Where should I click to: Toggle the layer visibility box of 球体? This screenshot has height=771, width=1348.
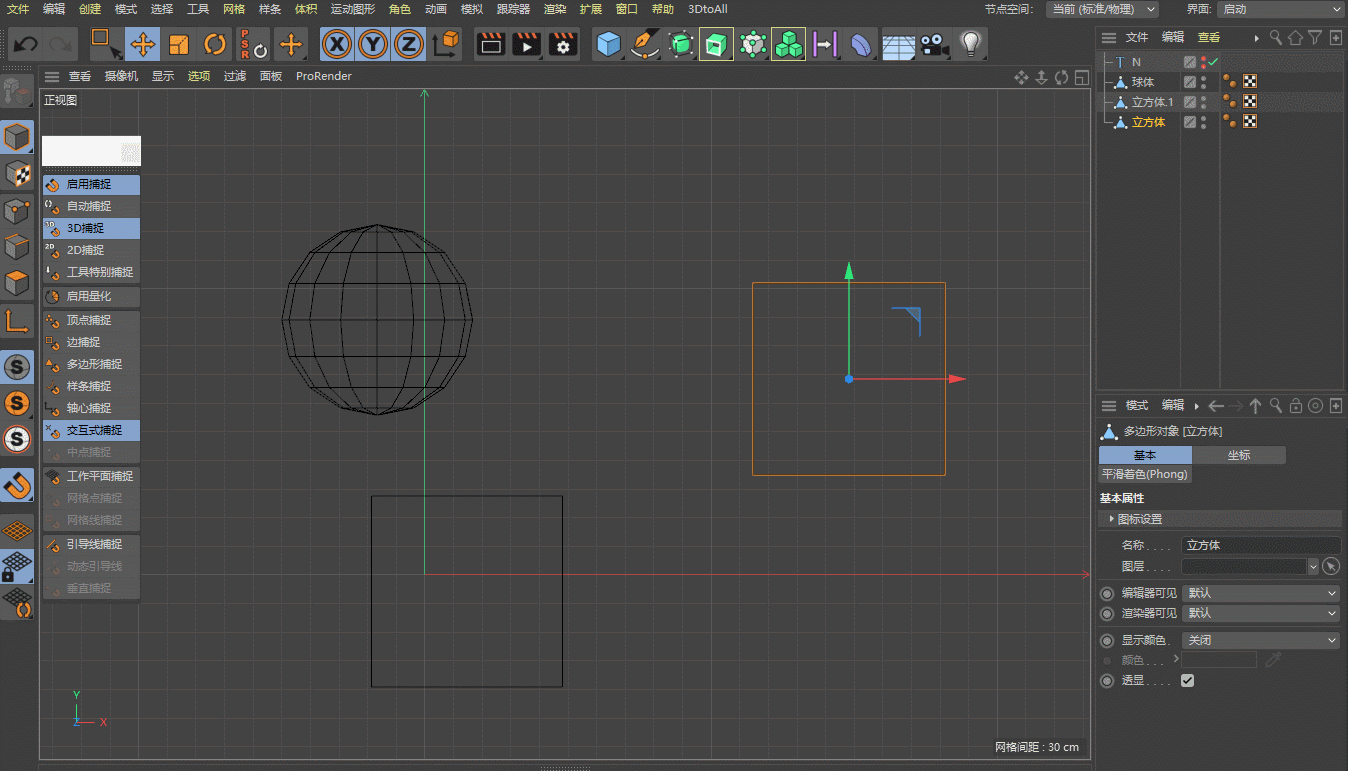click(1190, 82)
